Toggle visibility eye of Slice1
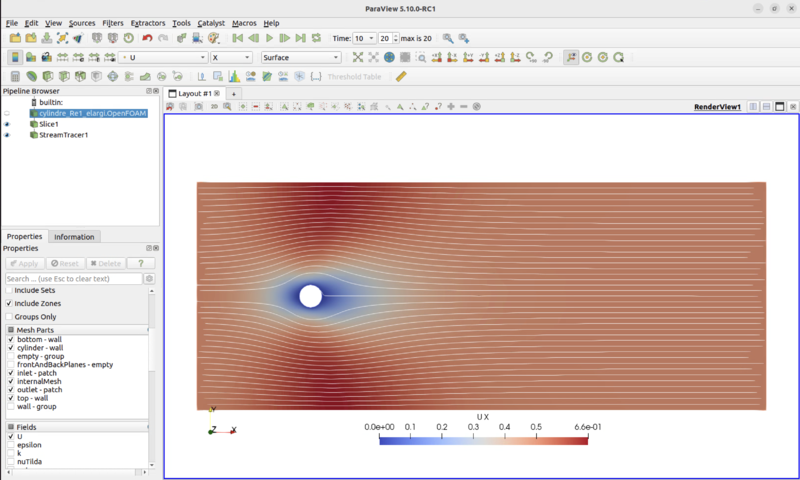 tap(7, 124)
